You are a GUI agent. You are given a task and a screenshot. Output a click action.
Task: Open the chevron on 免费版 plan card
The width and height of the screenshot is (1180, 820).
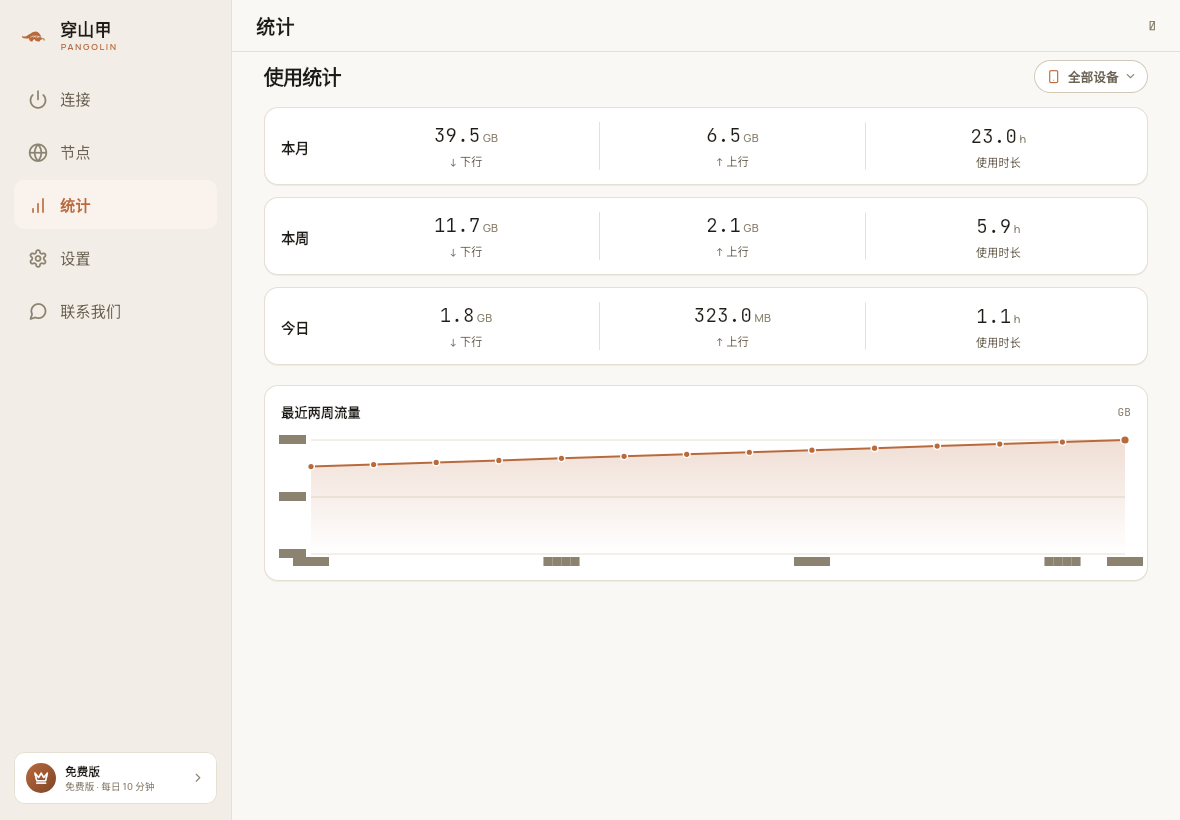[x=198, y=778]
